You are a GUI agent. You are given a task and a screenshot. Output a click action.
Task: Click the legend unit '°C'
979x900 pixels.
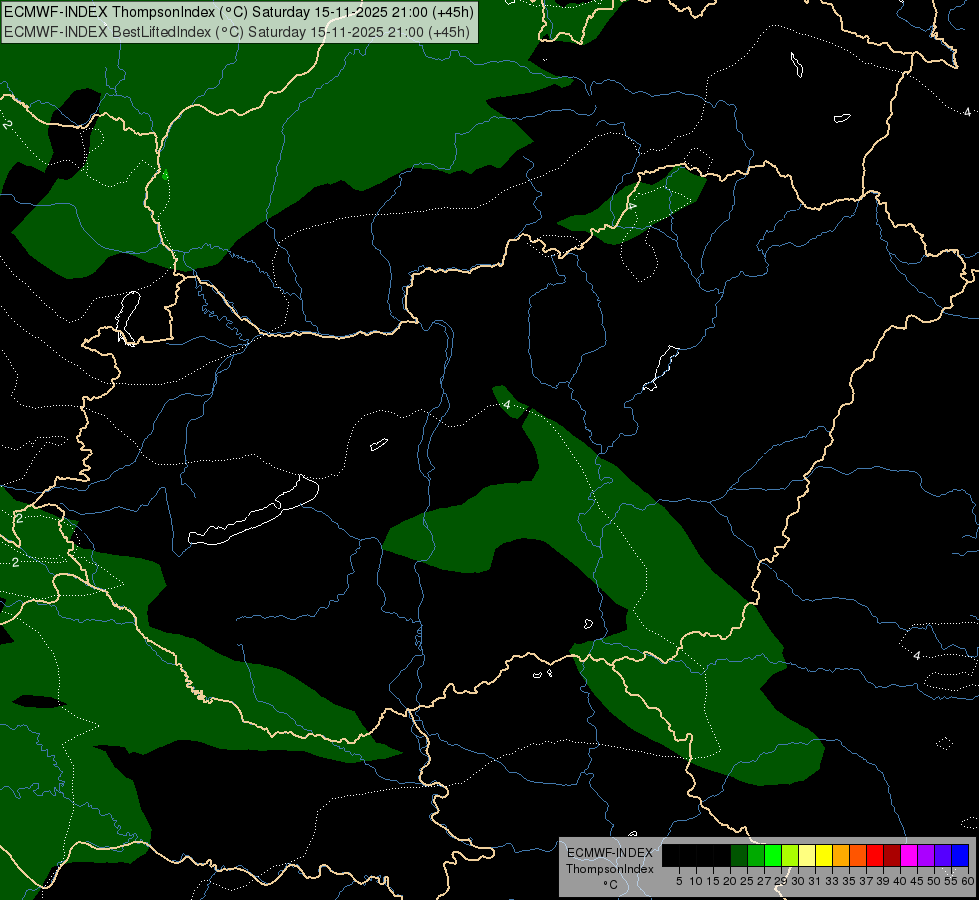click(610, 885)
